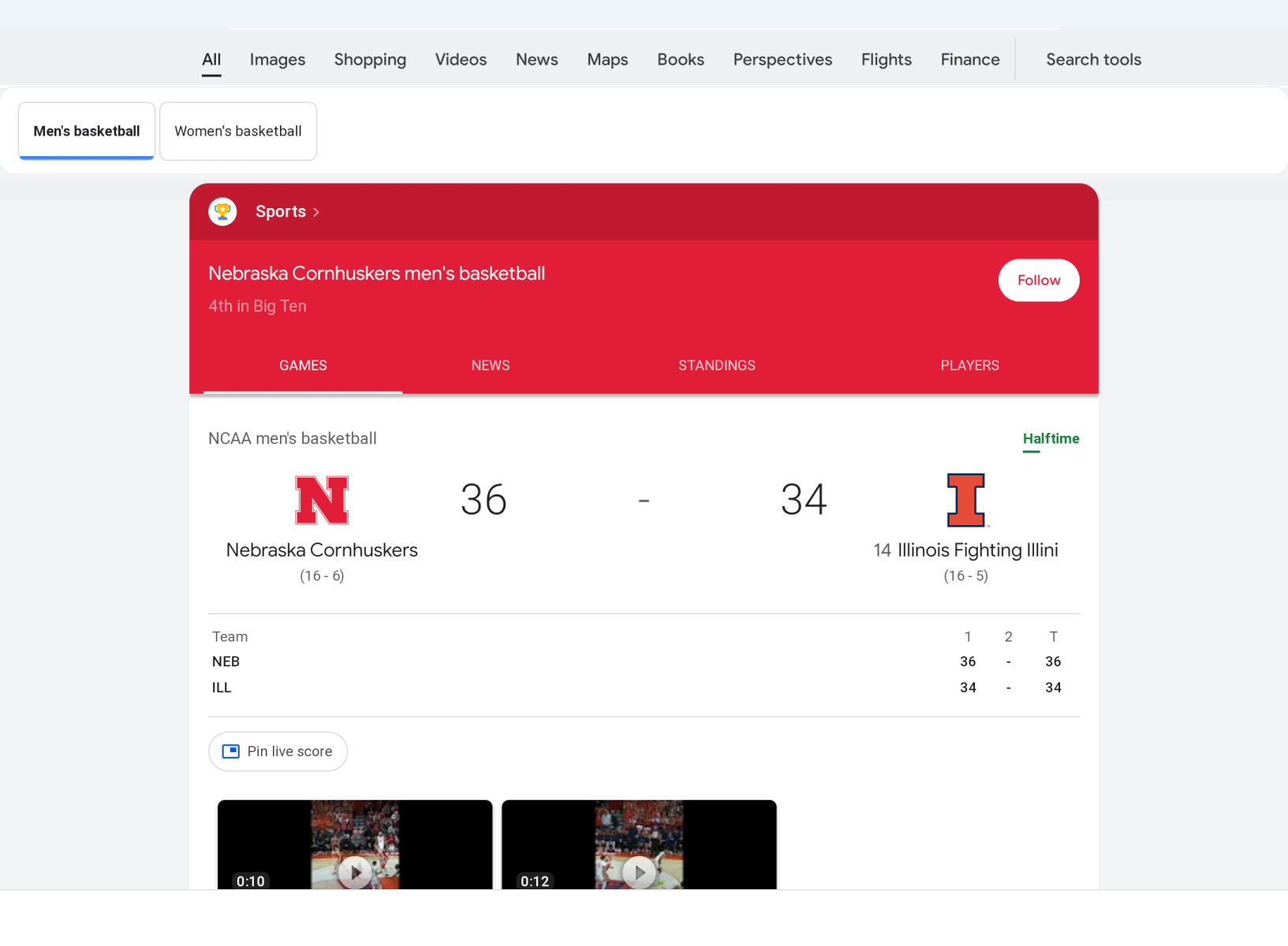Switch to the PLAYERS tab
Screen dimensions: 1288x946
pos(969,366)
